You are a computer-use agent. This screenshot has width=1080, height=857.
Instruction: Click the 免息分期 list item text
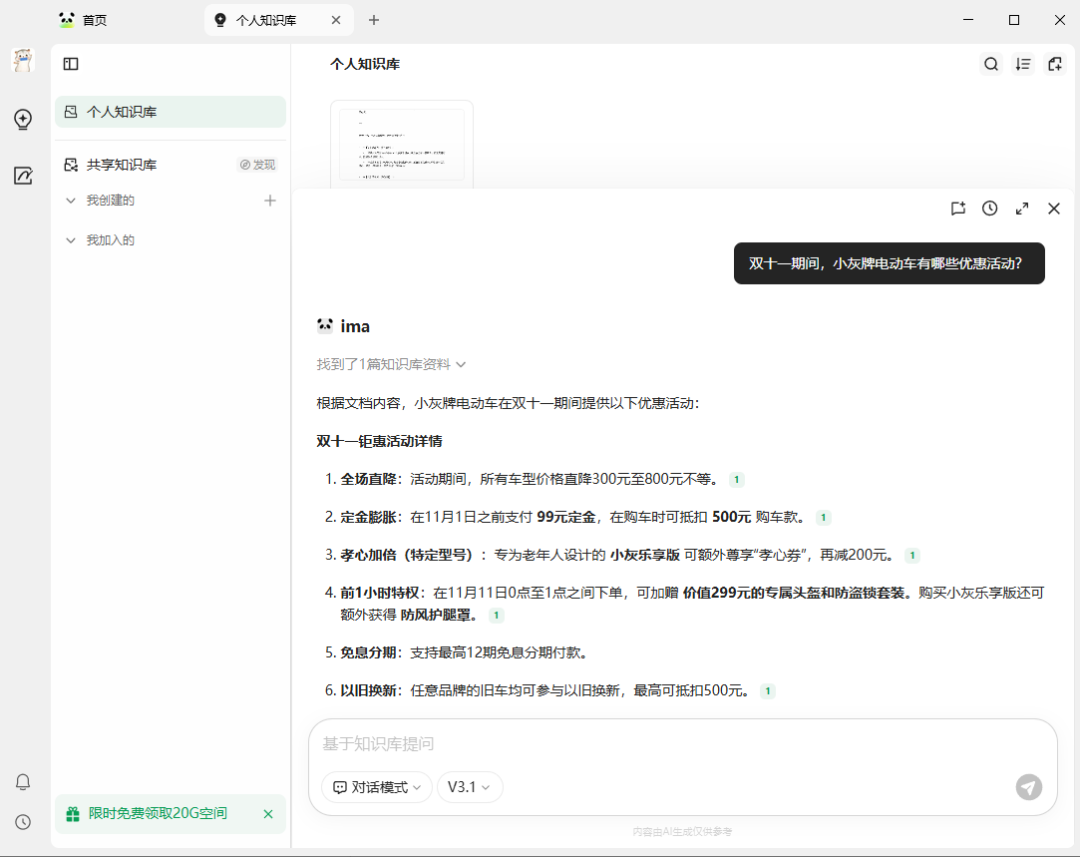tap(464, 653)
